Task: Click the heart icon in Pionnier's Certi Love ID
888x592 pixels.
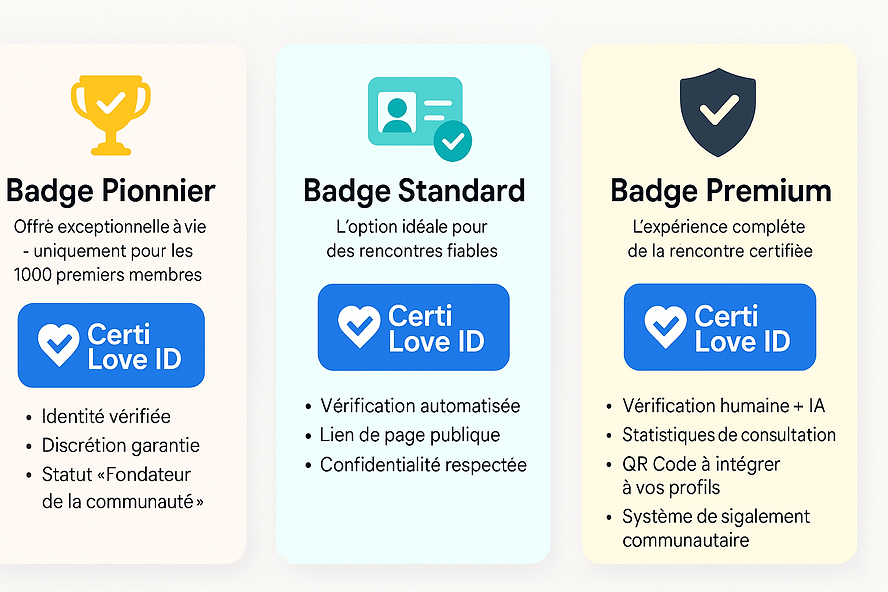Action: 58,344
